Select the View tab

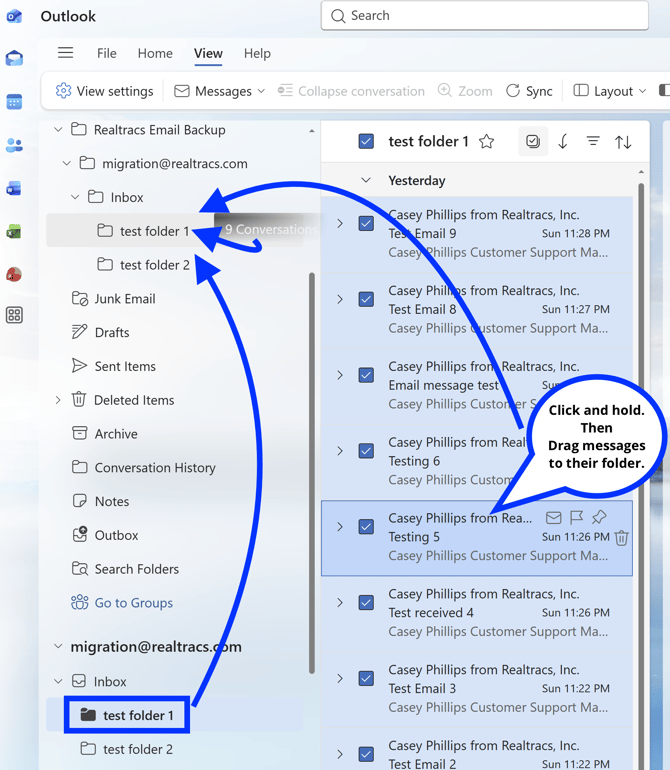208,53
